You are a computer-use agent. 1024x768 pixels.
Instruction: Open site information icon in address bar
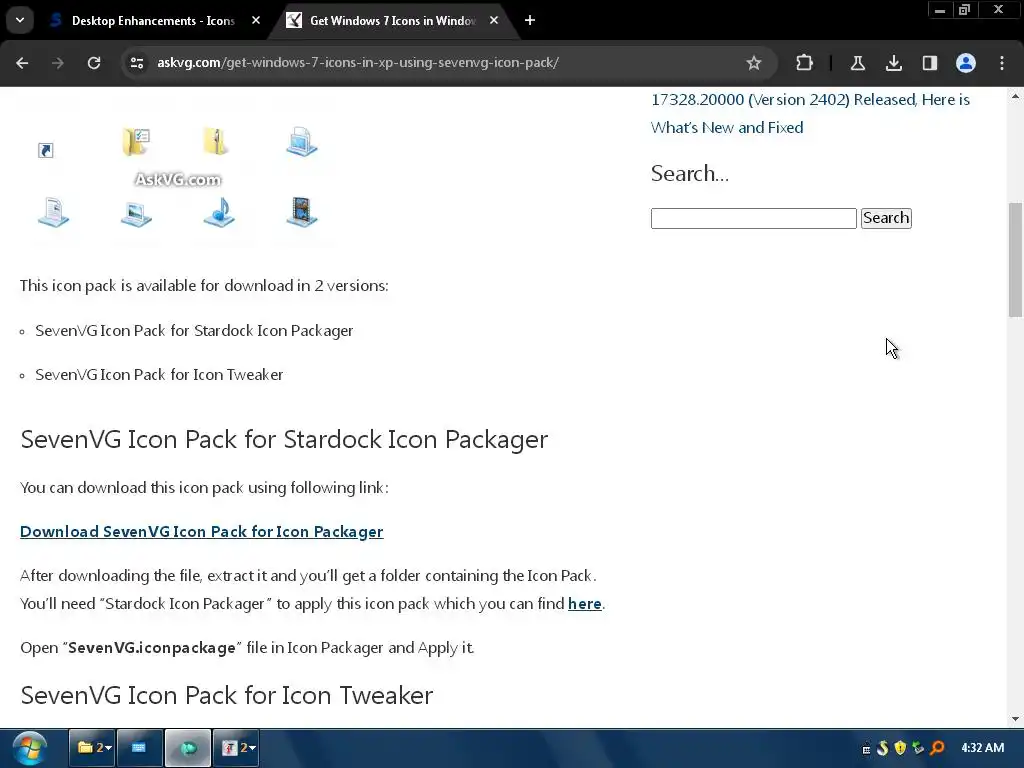[137, 63]
